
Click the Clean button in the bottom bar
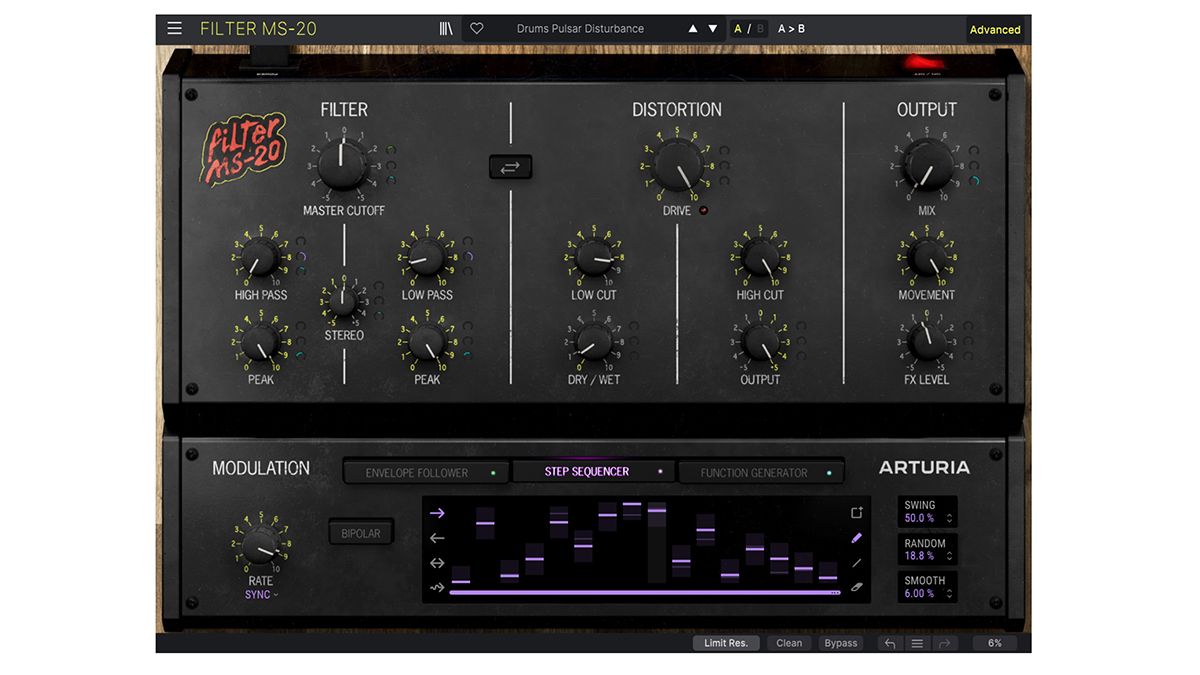pos(789,643)
